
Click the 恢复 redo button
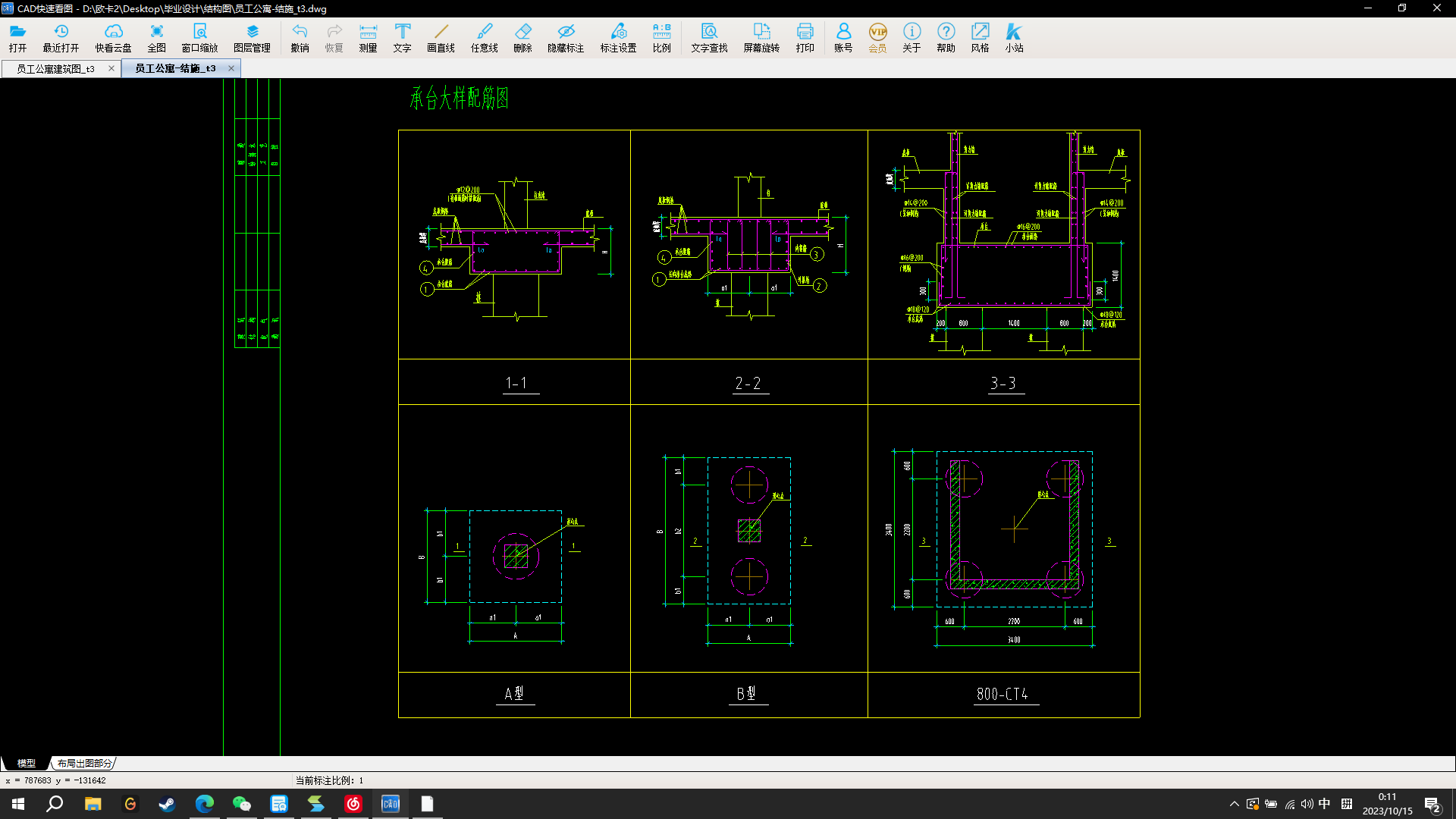[x=334, y=37]
